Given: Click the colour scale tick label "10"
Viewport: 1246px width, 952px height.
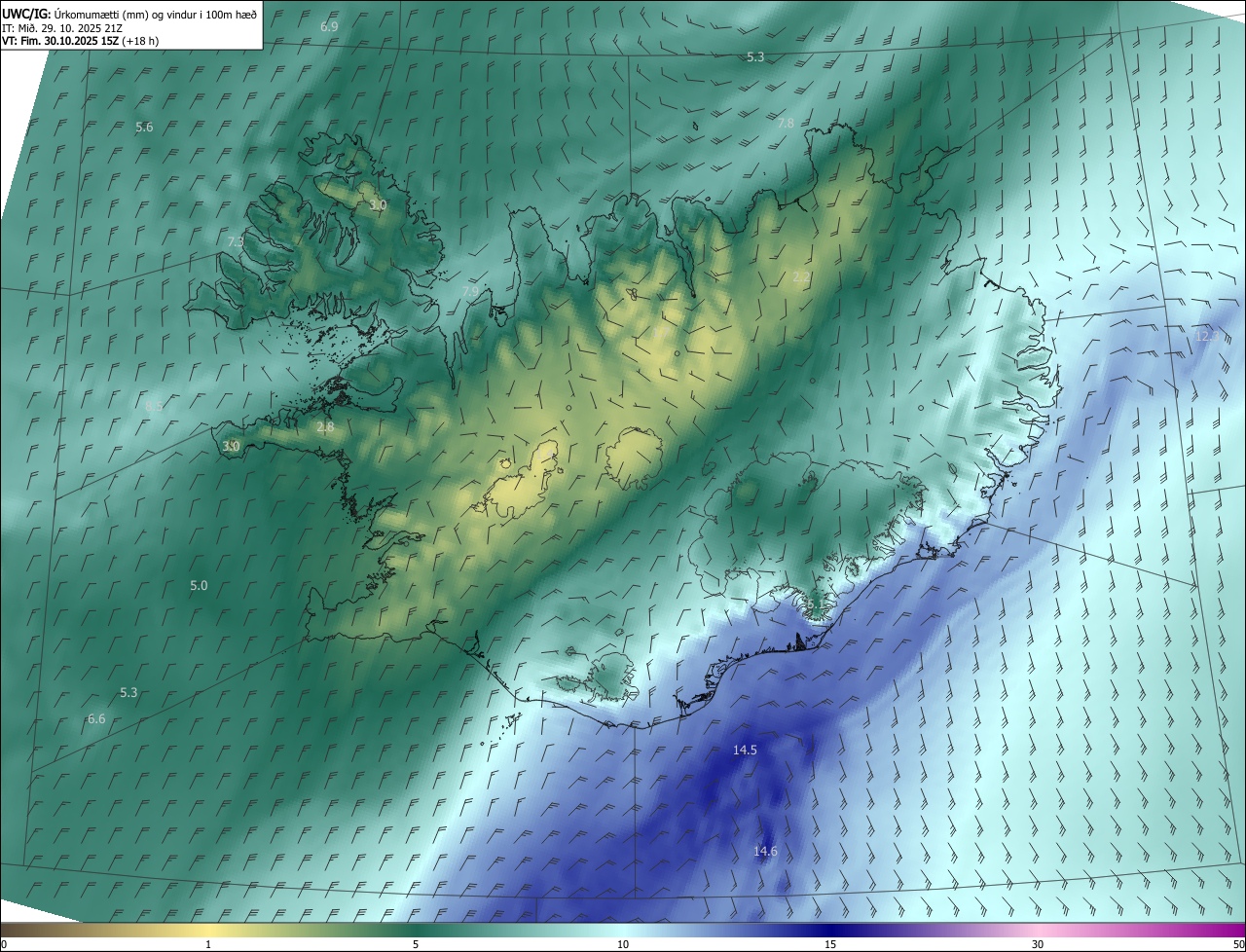Looking at the screenshot, I should (x=623, y=944).
